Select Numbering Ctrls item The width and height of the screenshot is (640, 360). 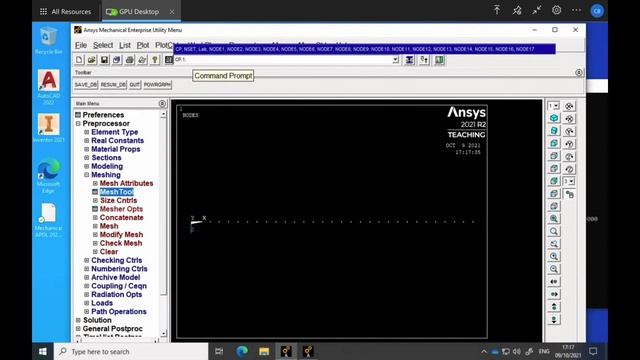pyautogui.click(x=119, y=269)
